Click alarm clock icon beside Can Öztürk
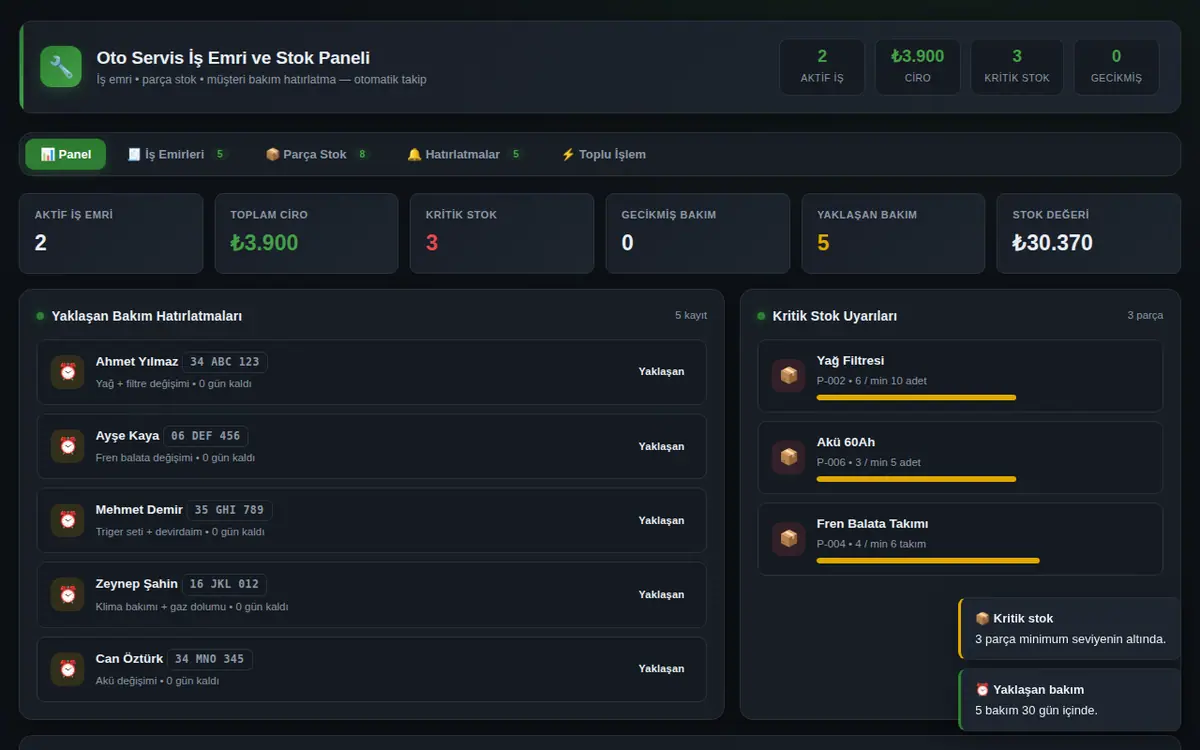The image size is (1200, 750). coord(68,668)
